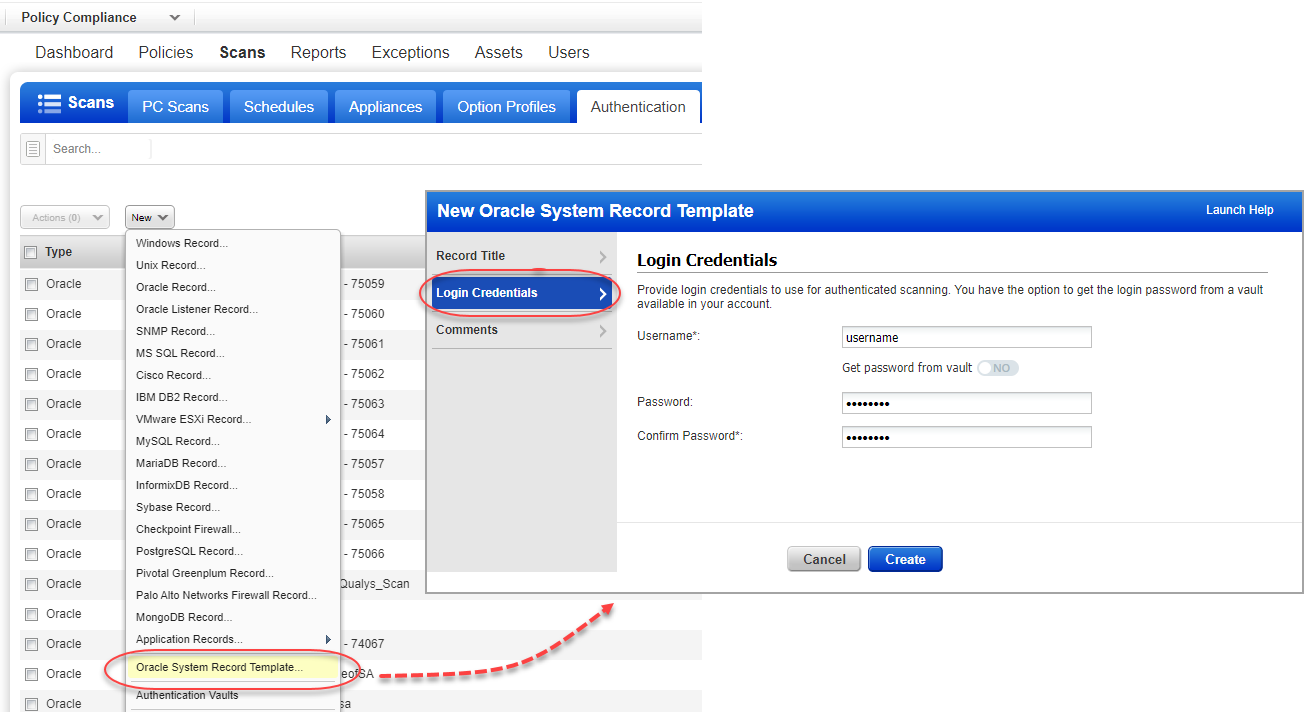The image size is (1304, 712).
Task: Select the checkbox for Oracle row 75062
Action: [x=31, y=374]
